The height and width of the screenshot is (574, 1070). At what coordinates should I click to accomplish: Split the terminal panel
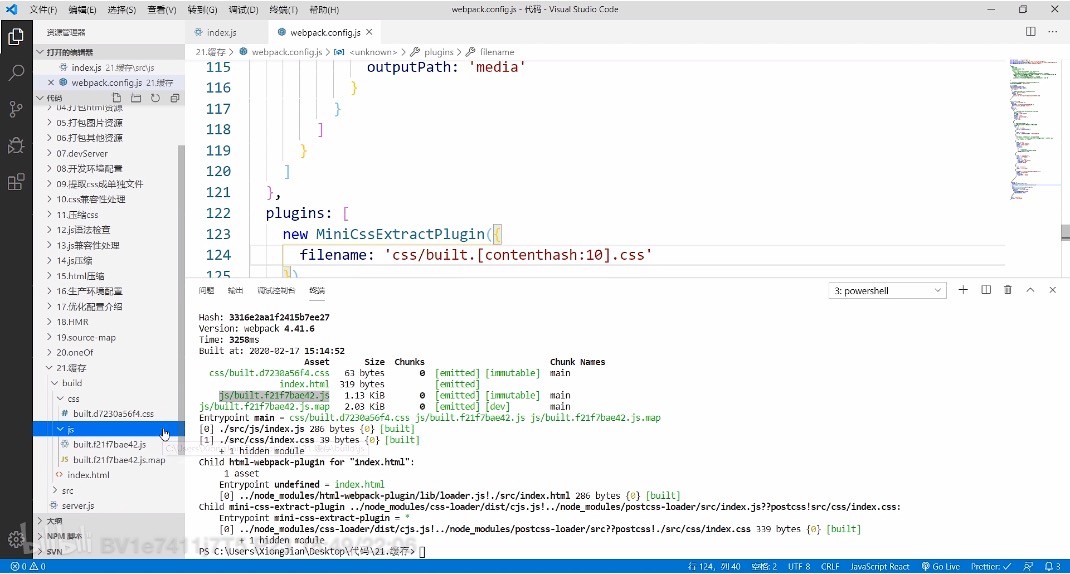986,290
